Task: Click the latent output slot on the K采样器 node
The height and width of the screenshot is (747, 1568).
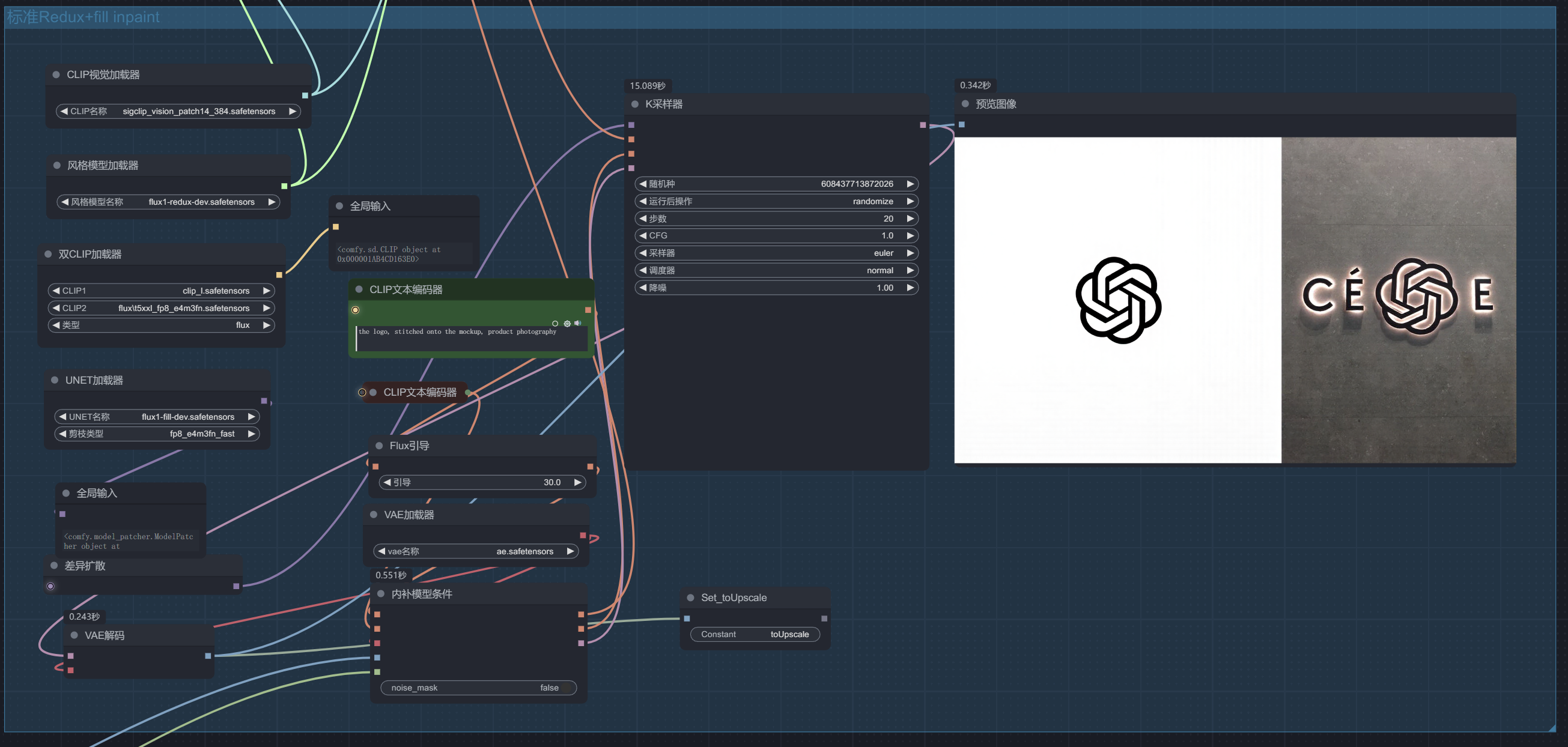Action: point(923,125)
